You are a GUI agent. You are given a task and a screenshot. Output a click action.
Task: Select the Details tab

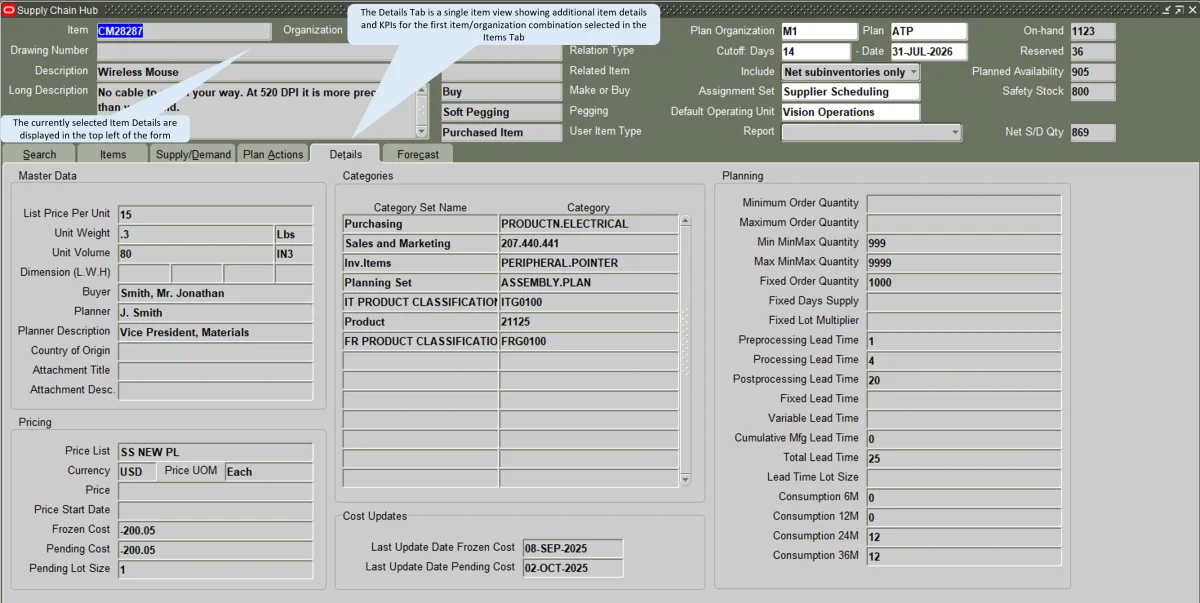[346, 154]
